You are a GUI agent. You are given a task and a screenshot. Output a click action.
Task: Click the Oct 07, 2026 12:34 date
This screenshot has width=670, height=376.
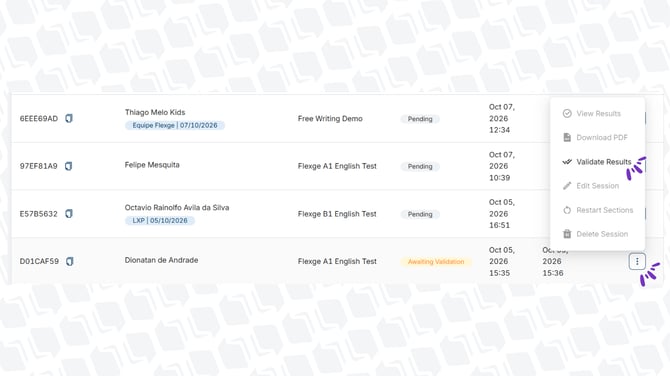(x=502, y=118)
